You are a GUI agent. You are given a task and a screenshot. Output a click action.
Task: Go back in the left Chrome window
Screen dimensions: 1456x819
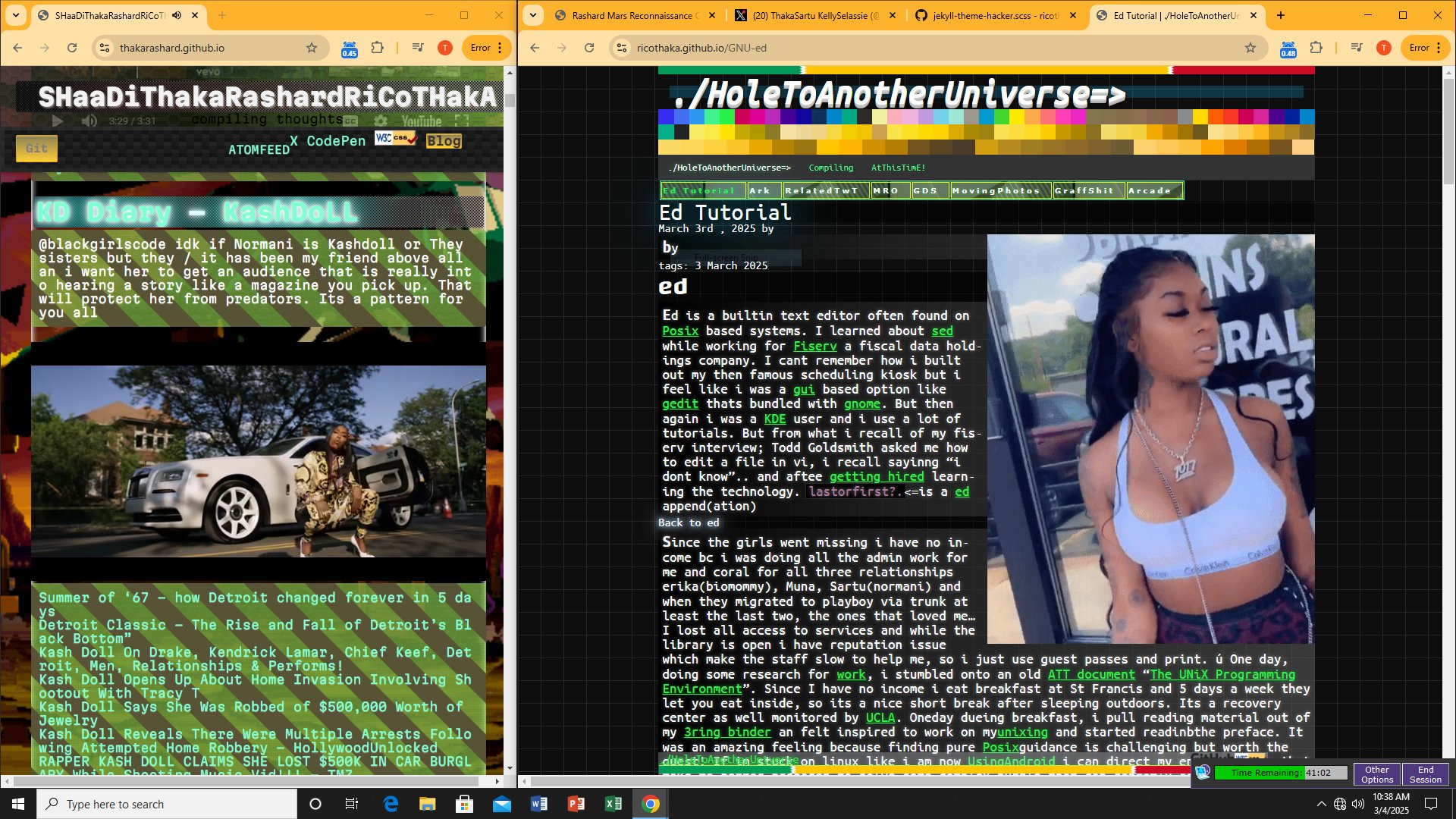[17, 48]
